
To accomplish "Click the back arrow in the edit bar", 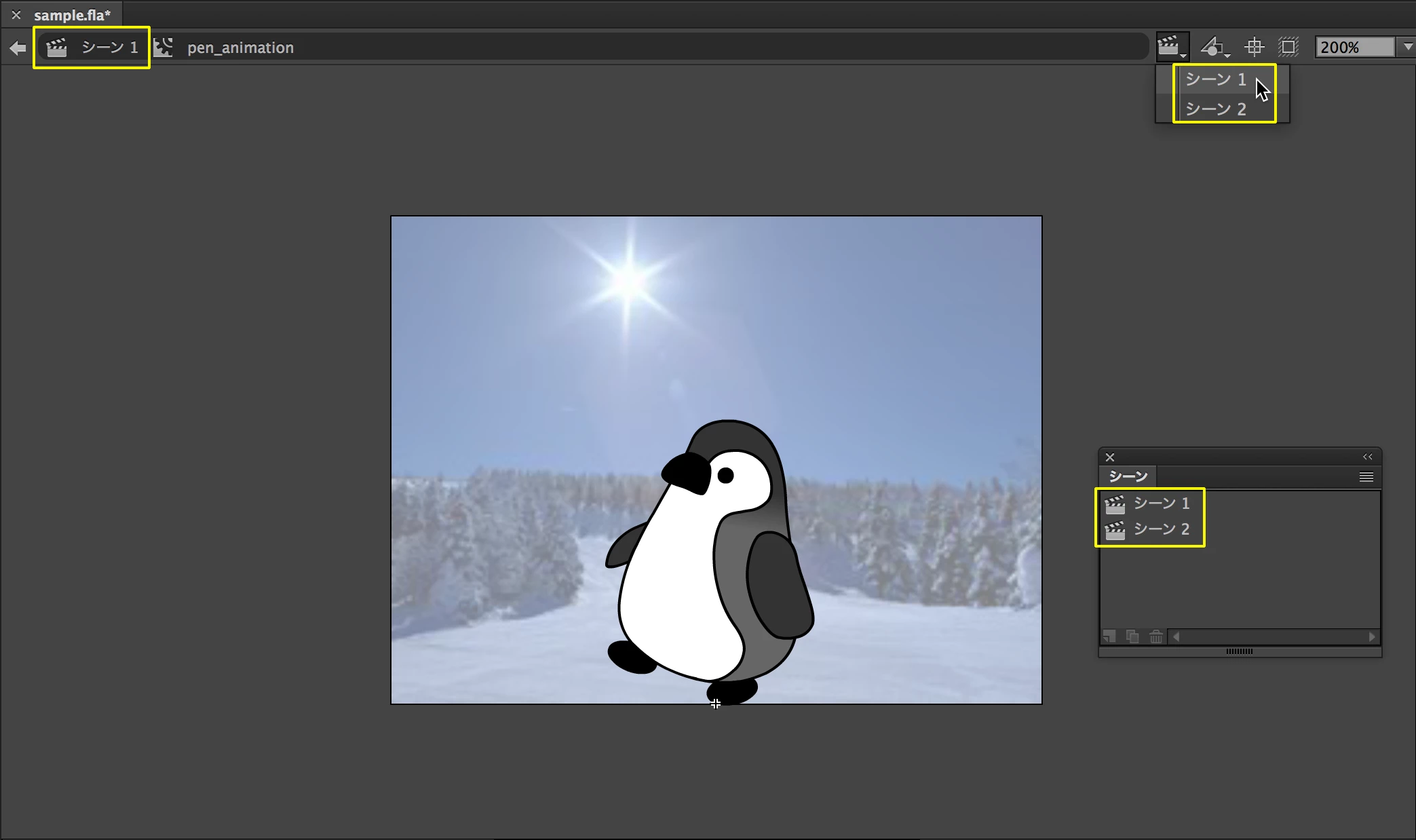I will (x=18, y=47).
